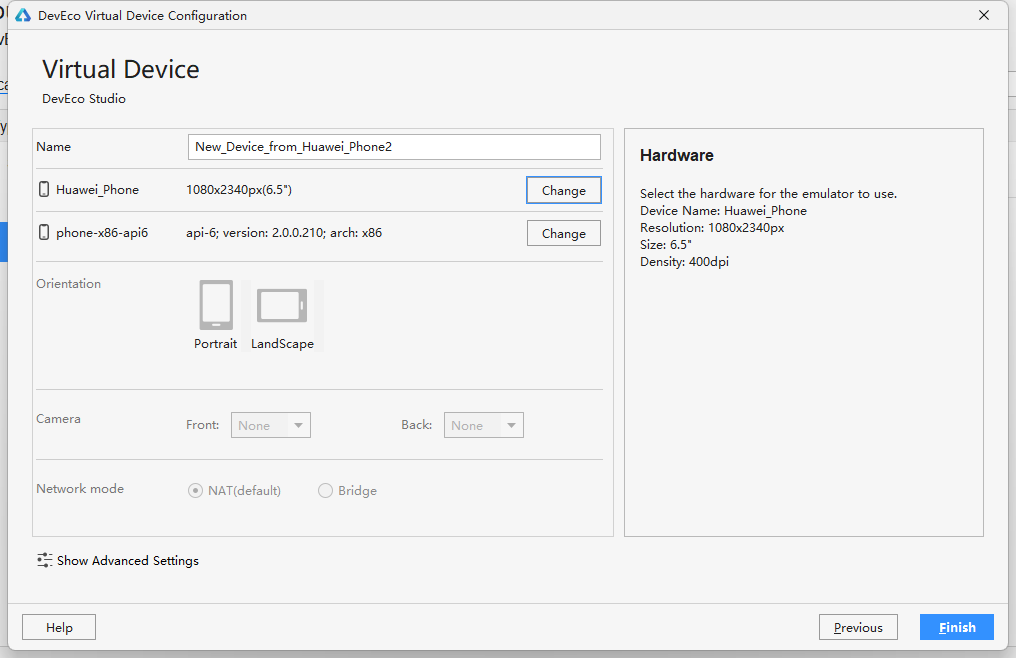Close the DevEco Virtual Device Configuration dialog

point(984,15)
